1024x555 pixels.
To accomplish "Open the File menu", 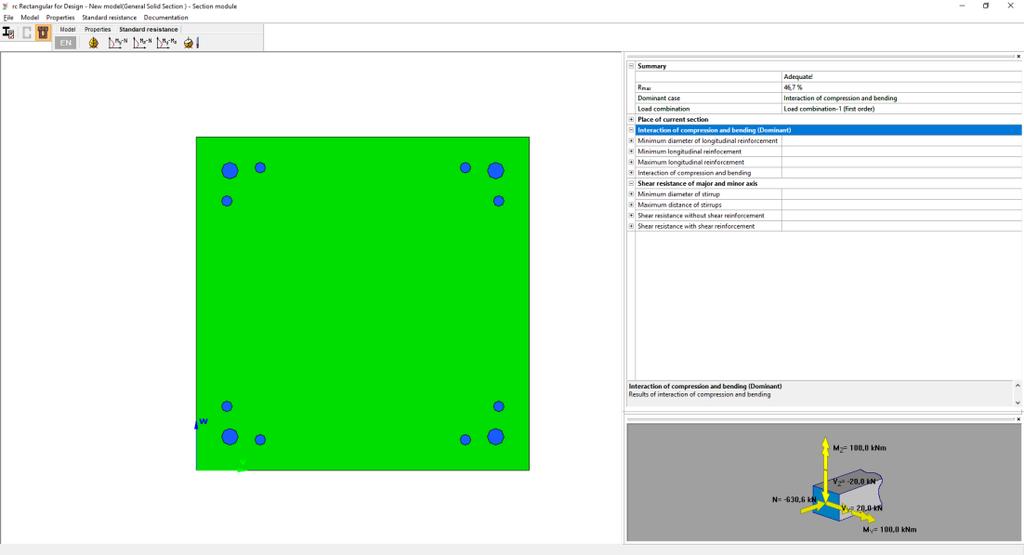I will (8, 18).
